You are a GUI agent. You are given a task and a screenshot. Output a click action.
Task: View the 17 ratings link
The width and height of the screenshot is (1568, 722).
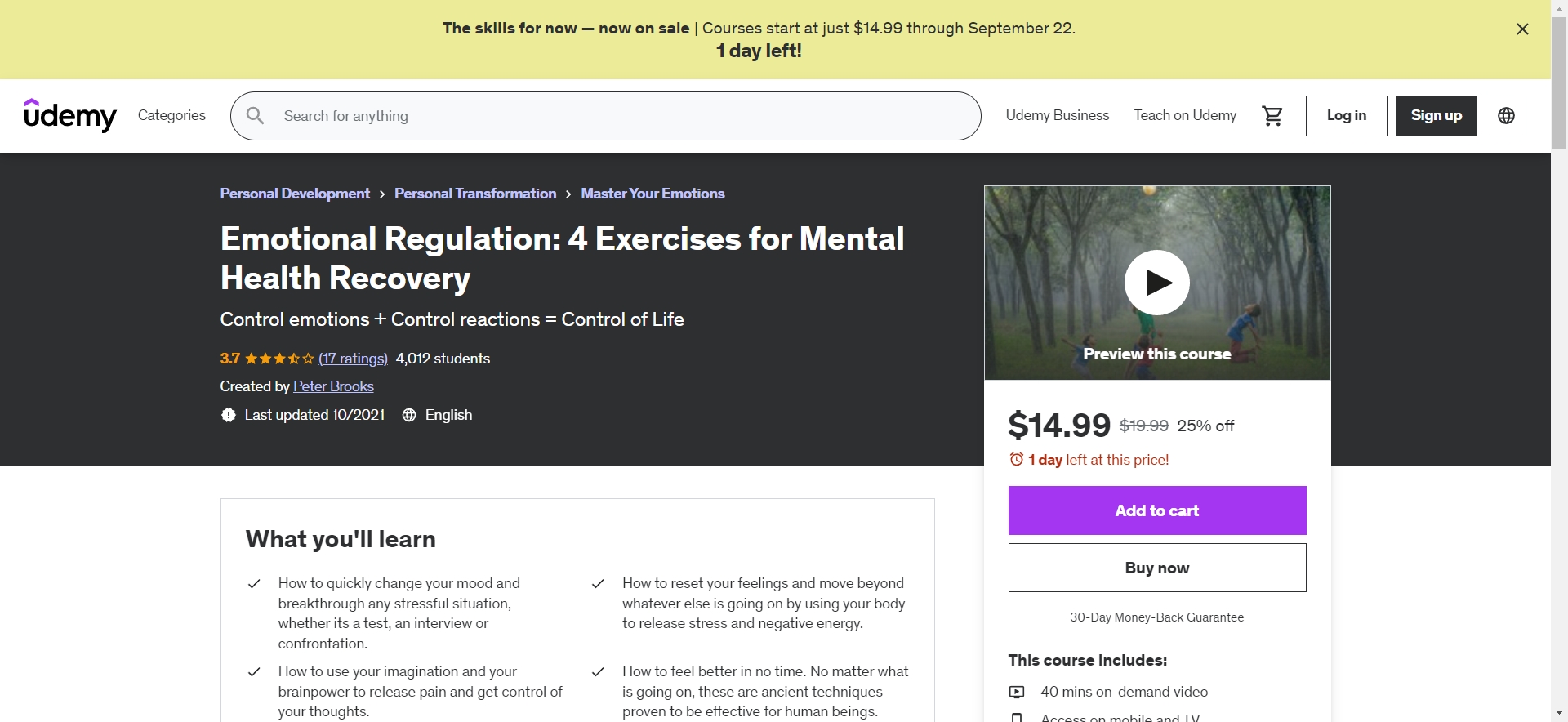[353, 359]
